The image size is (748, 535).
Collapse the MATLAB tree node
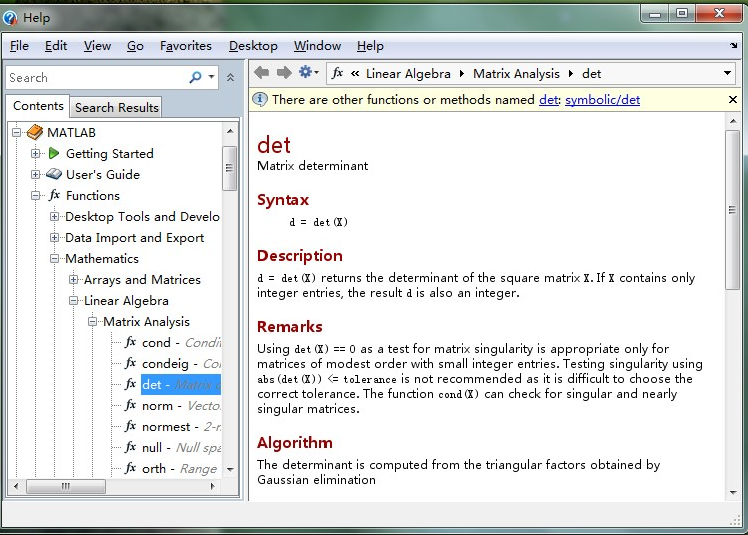[17, 132]
